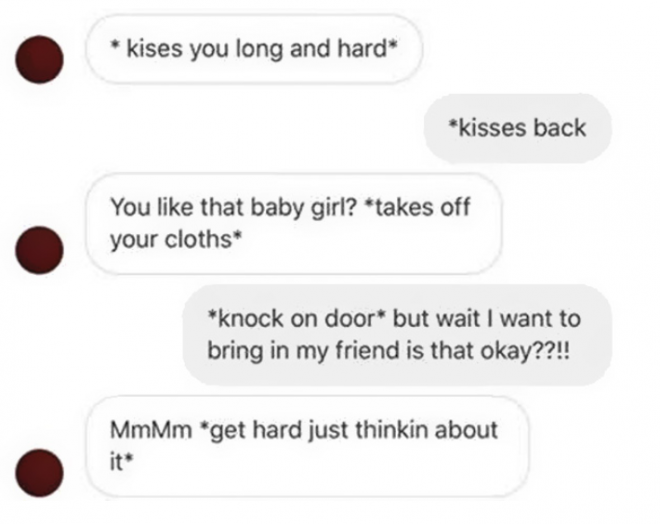Image resolution: width=660 pixels, height=524 pixels.
Task: Select avatar beside the 'MmMm' message
Action: (x=40, y=473)
